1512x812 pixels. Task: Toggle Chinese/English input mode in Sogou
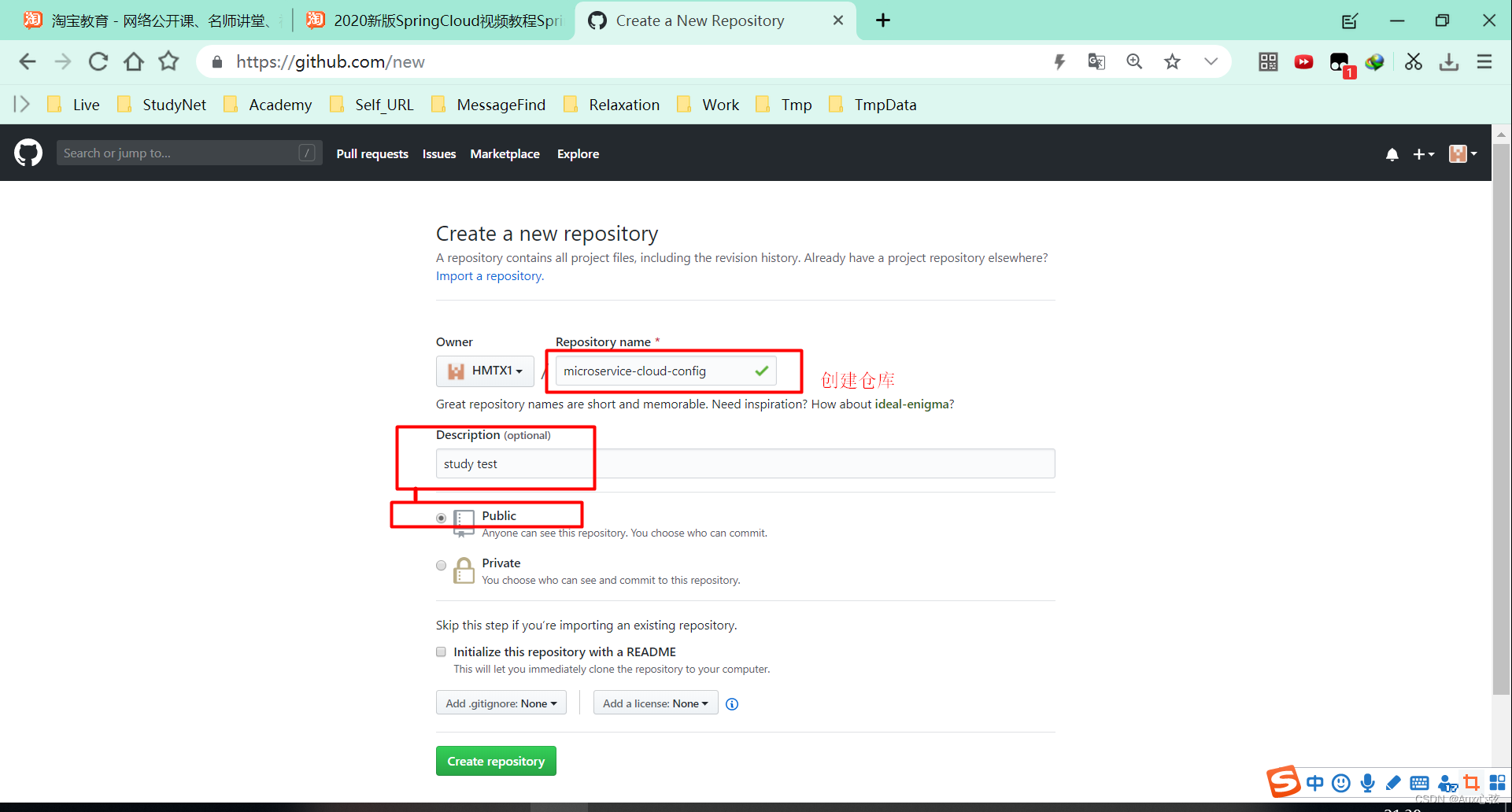coord(1315,783)
